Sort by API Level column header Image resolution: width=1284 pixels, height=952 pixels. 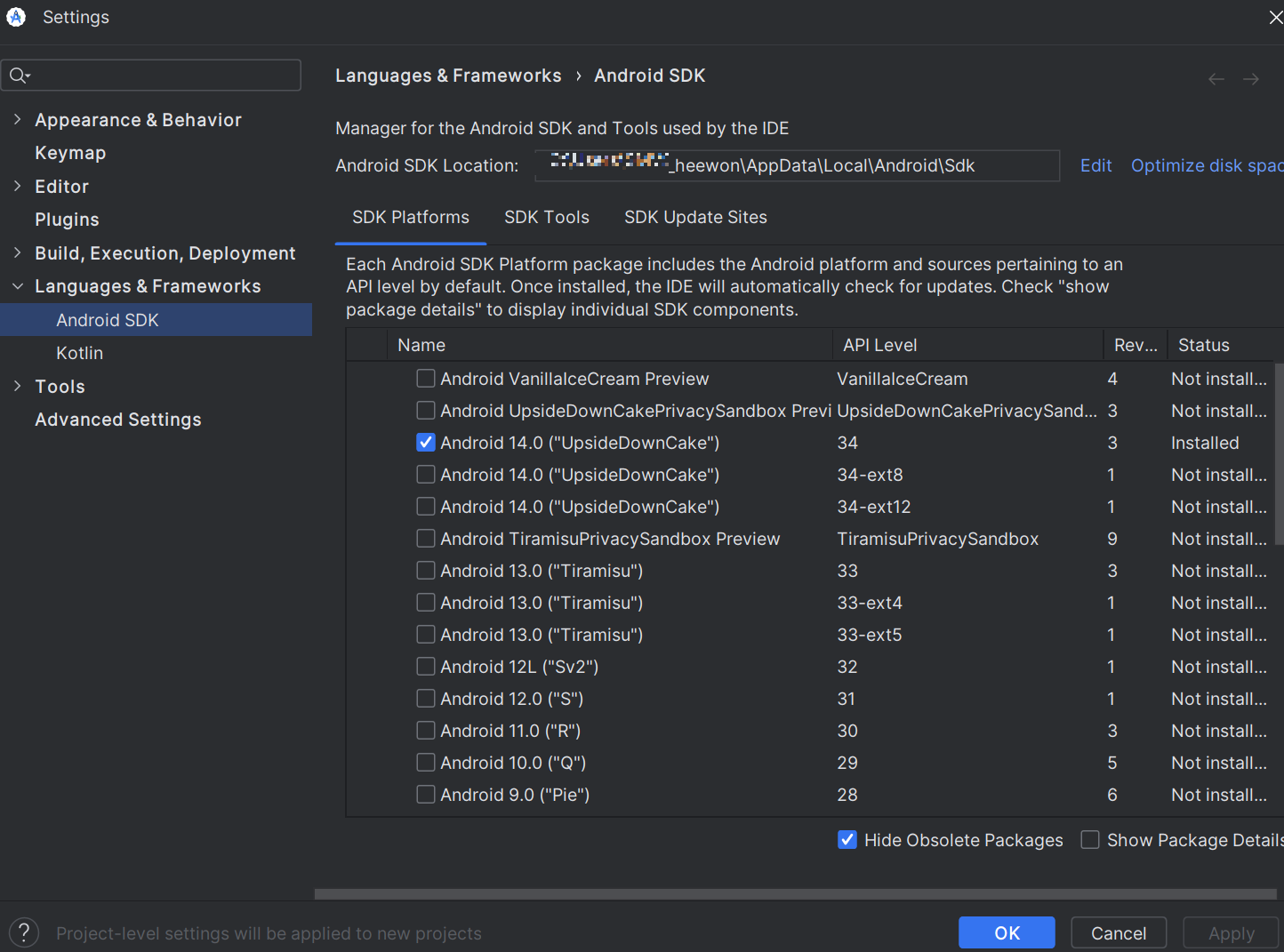pyautogui.click(x=967, y=345)
